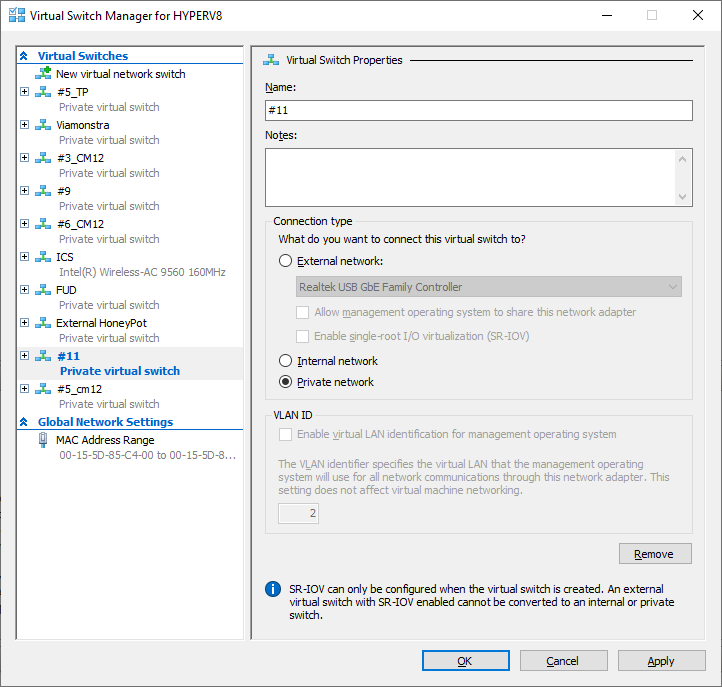
Task: Click the MAC Address Range adapter icon
Action: coord(43,441)
